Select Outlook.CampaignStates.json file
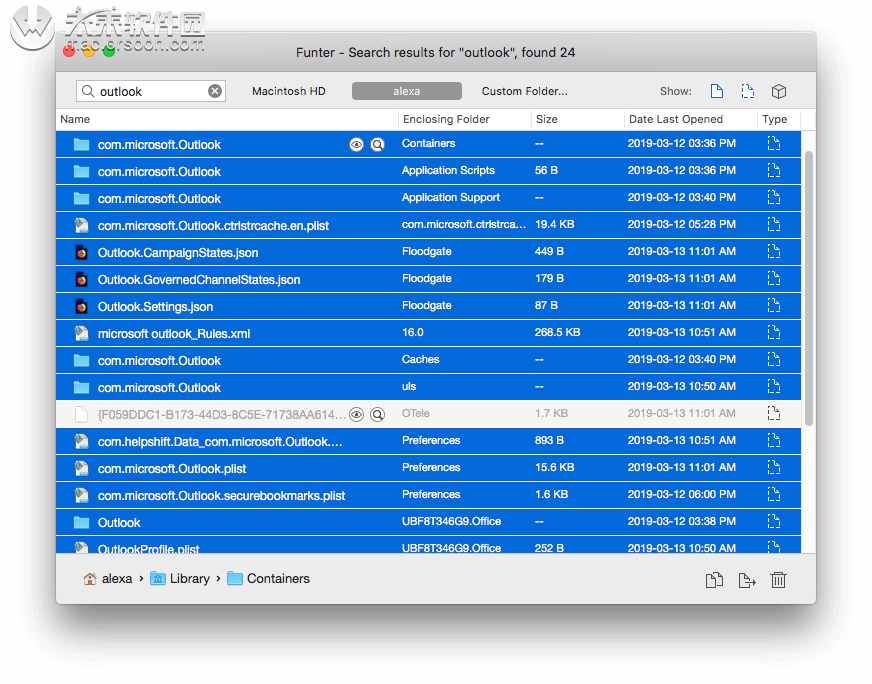The height and width of the screenshot is (684, 872). [x=428, y=252]
